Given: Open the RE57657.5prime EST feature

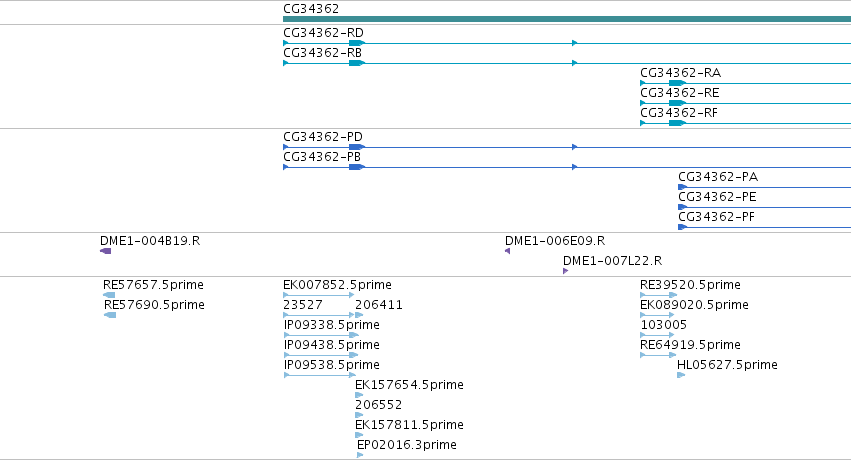Looking at the screenshot, I should pyautogui.click(x=109, y=295).
